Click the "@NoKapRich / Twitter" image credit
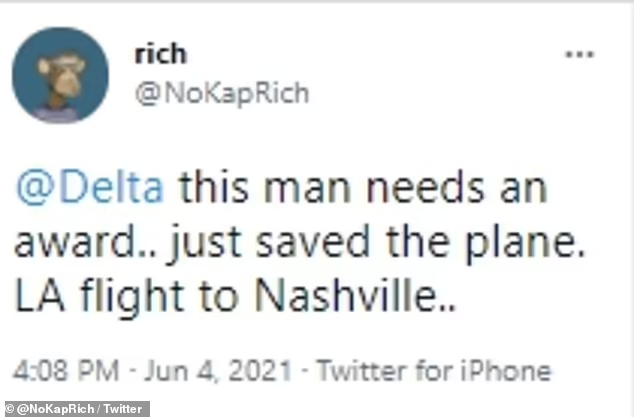Image resolution: width=634 pixels, height=417 pixels. 75,409
